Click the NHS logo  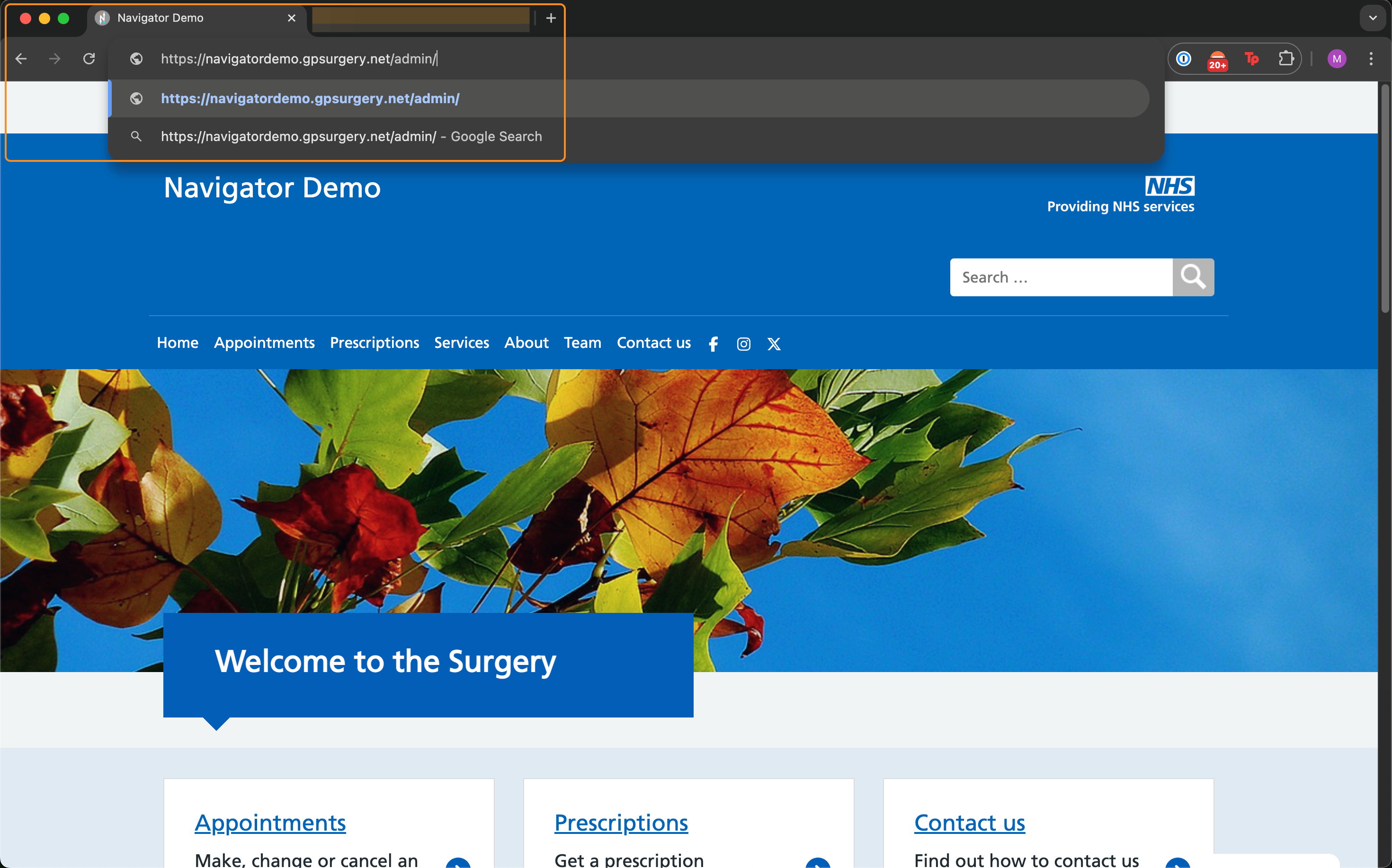click(x=1170, y=186)
